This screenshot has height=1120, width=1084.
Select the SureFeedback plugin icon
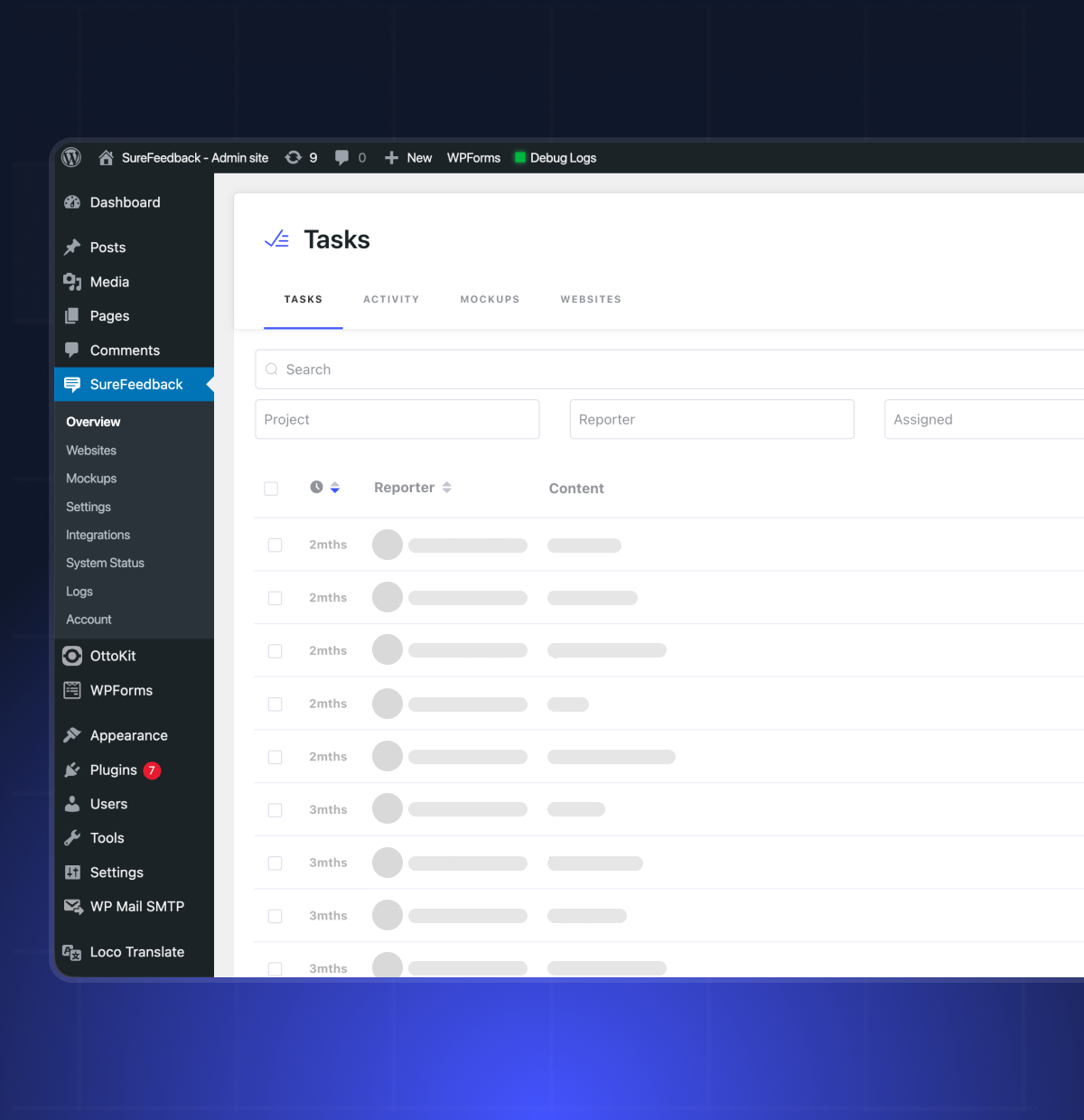pyautogui.click(x=72, y=384)
